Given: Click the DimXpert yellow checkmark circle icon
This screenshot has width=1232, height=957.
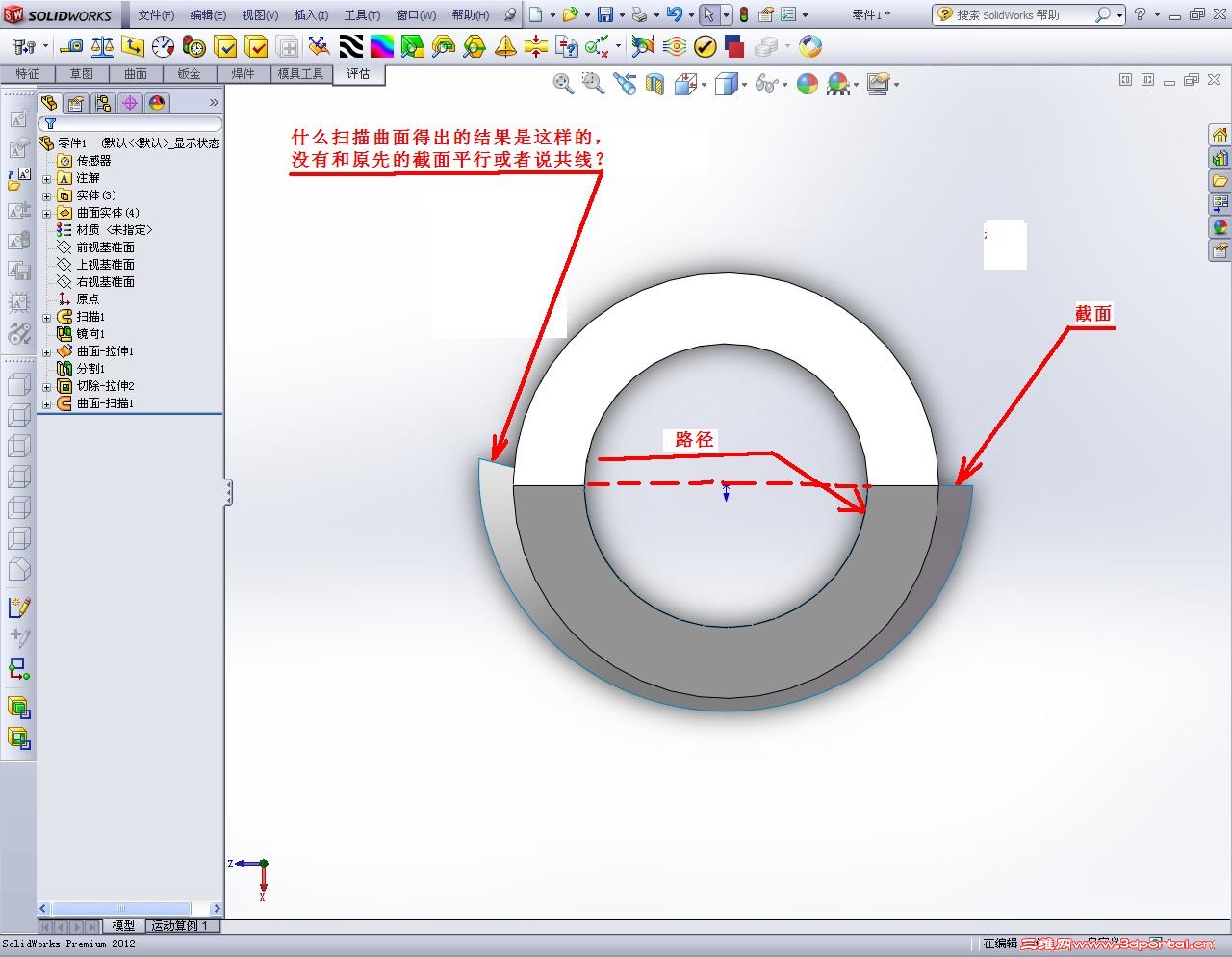Looking at the screenshot, I should click(706, 46).
